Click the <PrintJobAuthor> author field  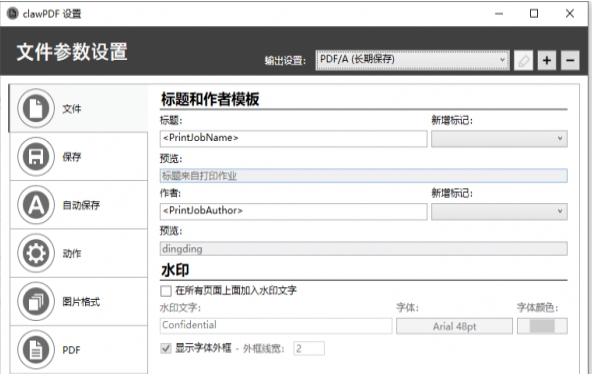[293, 211]
